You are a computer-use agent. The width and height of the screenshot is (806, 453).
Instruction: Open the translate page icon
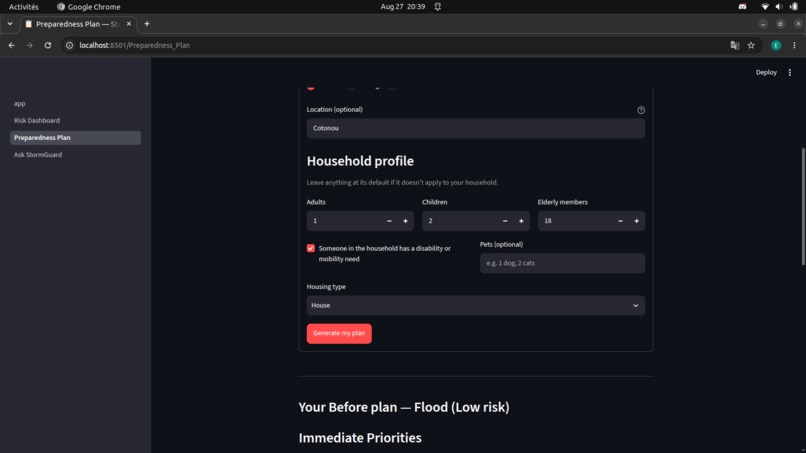point(735,45)
